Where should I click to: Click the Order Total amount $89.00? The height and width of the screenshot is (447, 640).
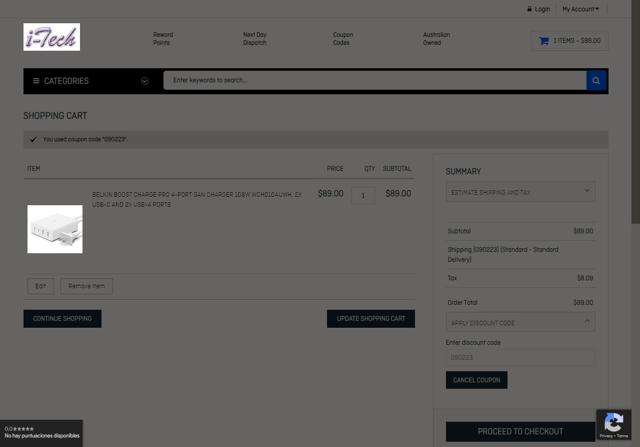coord(583,302)
